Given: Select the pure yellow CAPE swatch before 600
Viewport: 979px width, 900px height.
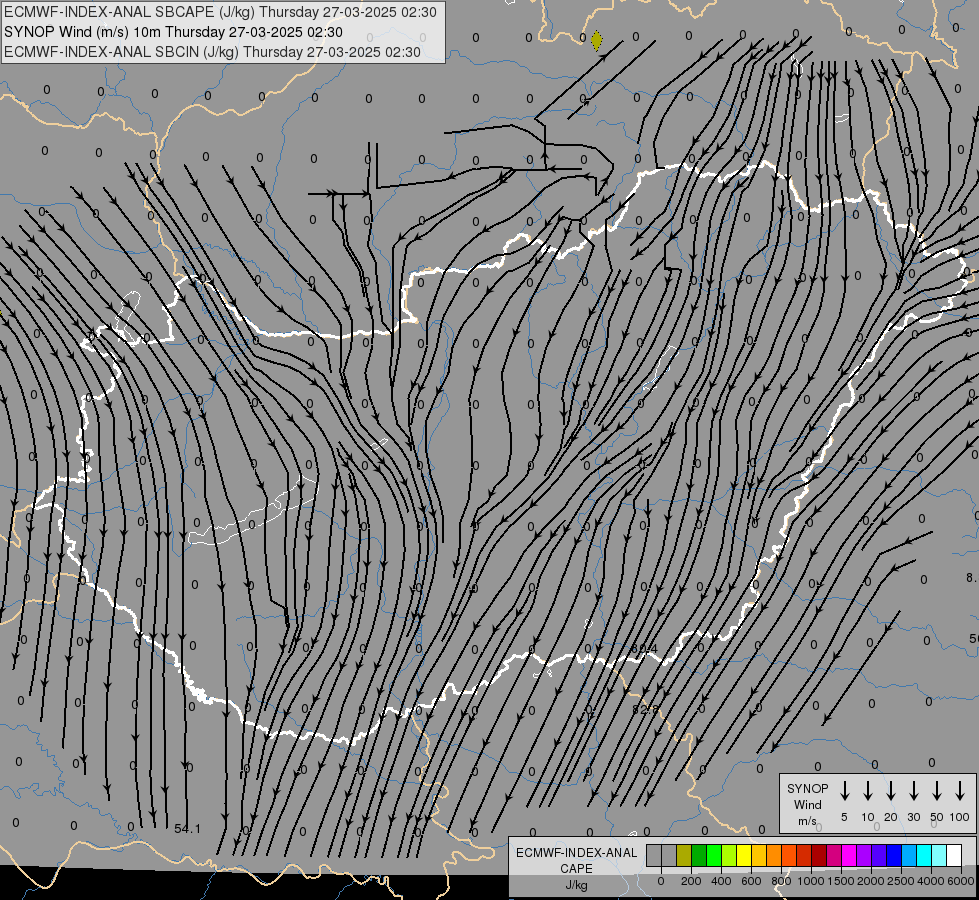Looking at the screenshot, I should tap(744, 856).
